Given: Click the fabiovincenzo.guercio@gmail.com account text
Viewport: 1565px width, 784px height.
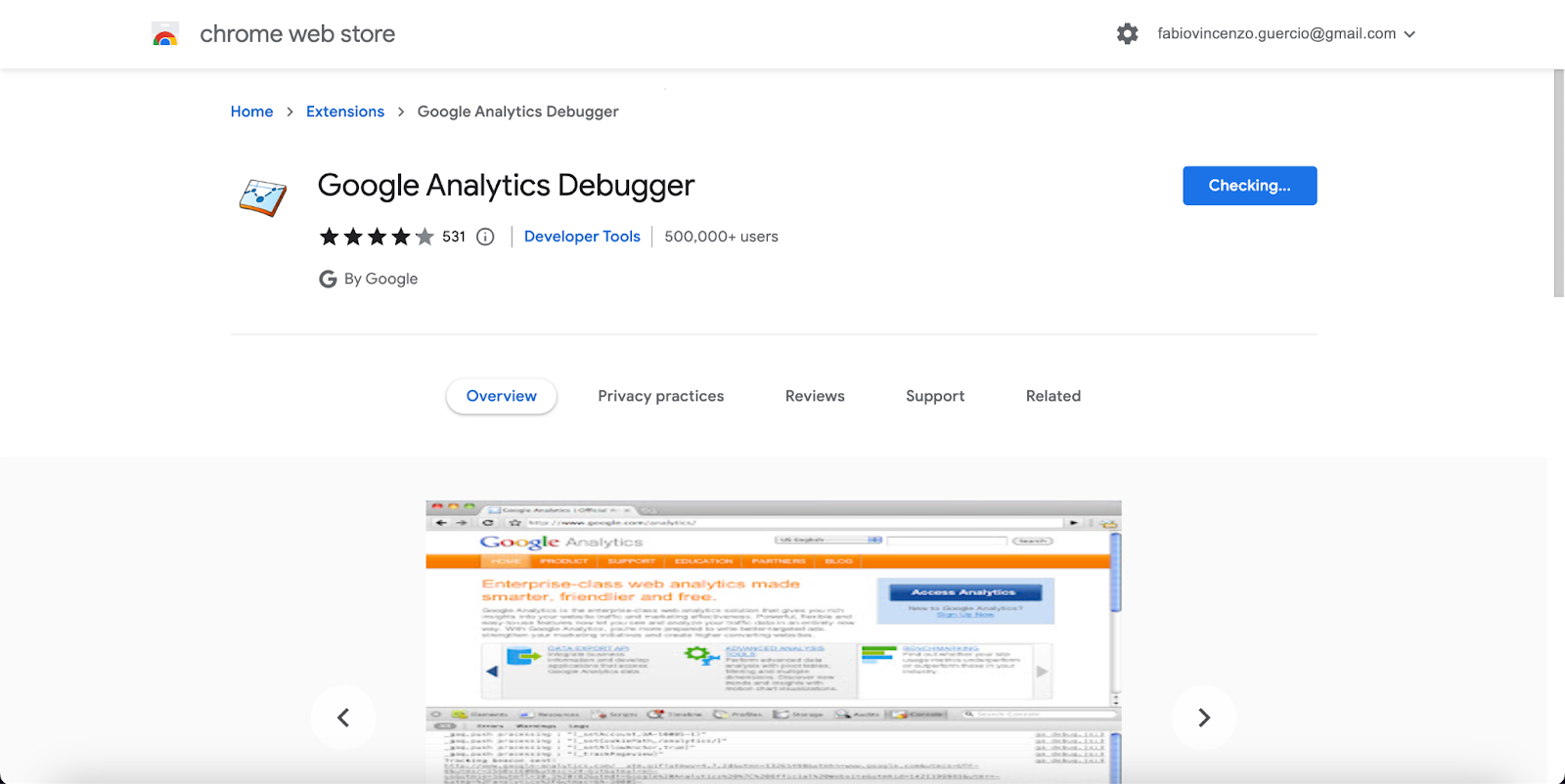Looking at the screenshot, I should click(x=1276, y=33).
